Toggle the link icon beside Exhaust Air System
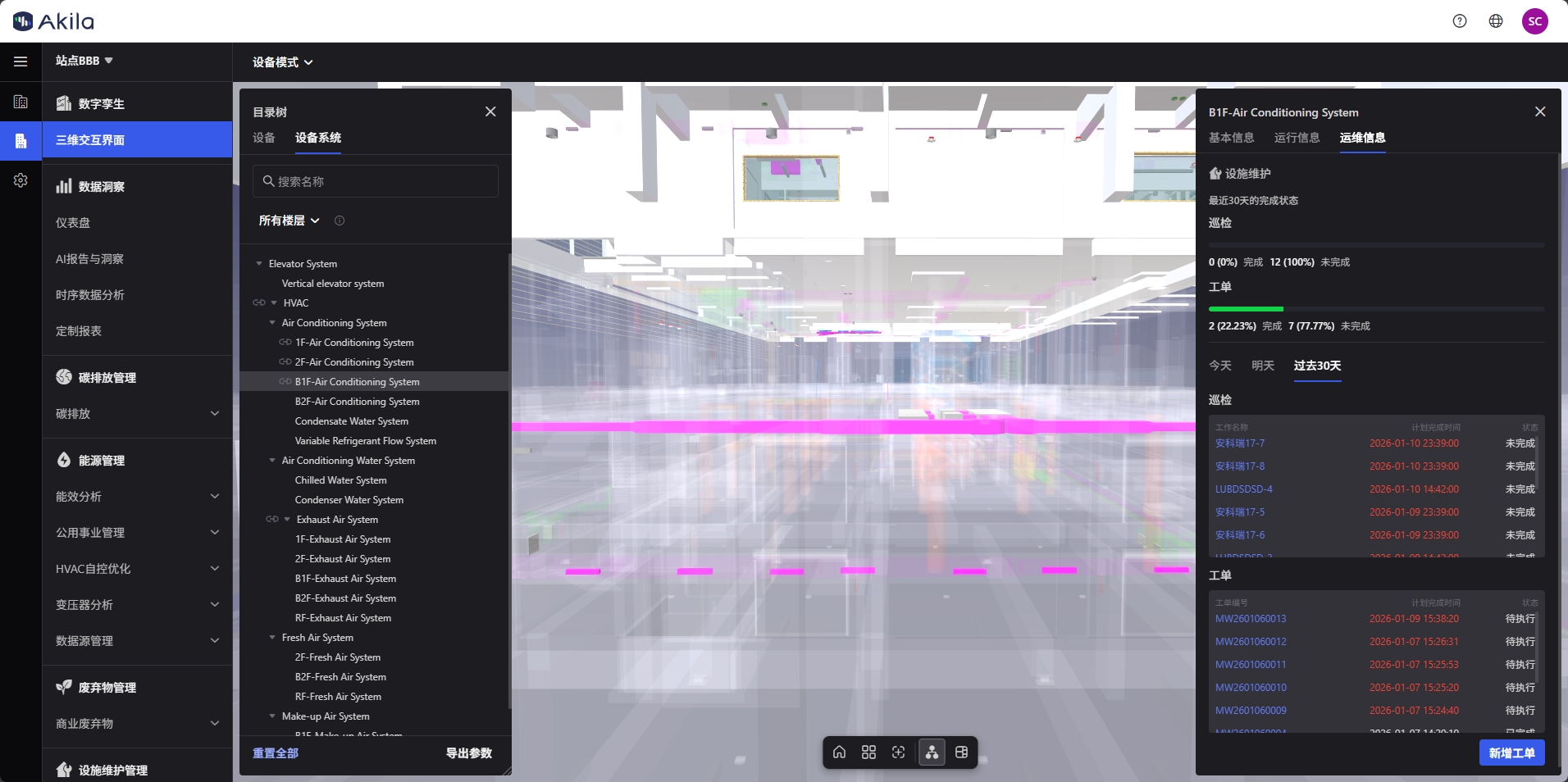 271,520
